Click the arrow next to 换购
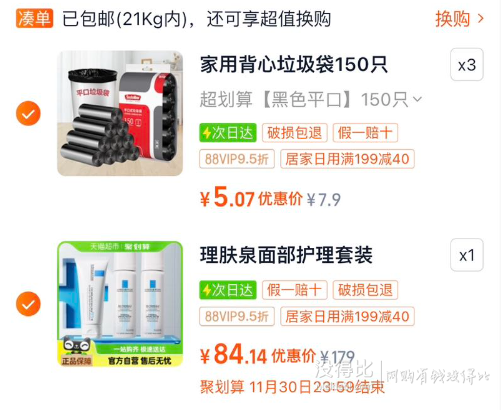The height and width of the screenshot is (410, 501). [480, 19]
